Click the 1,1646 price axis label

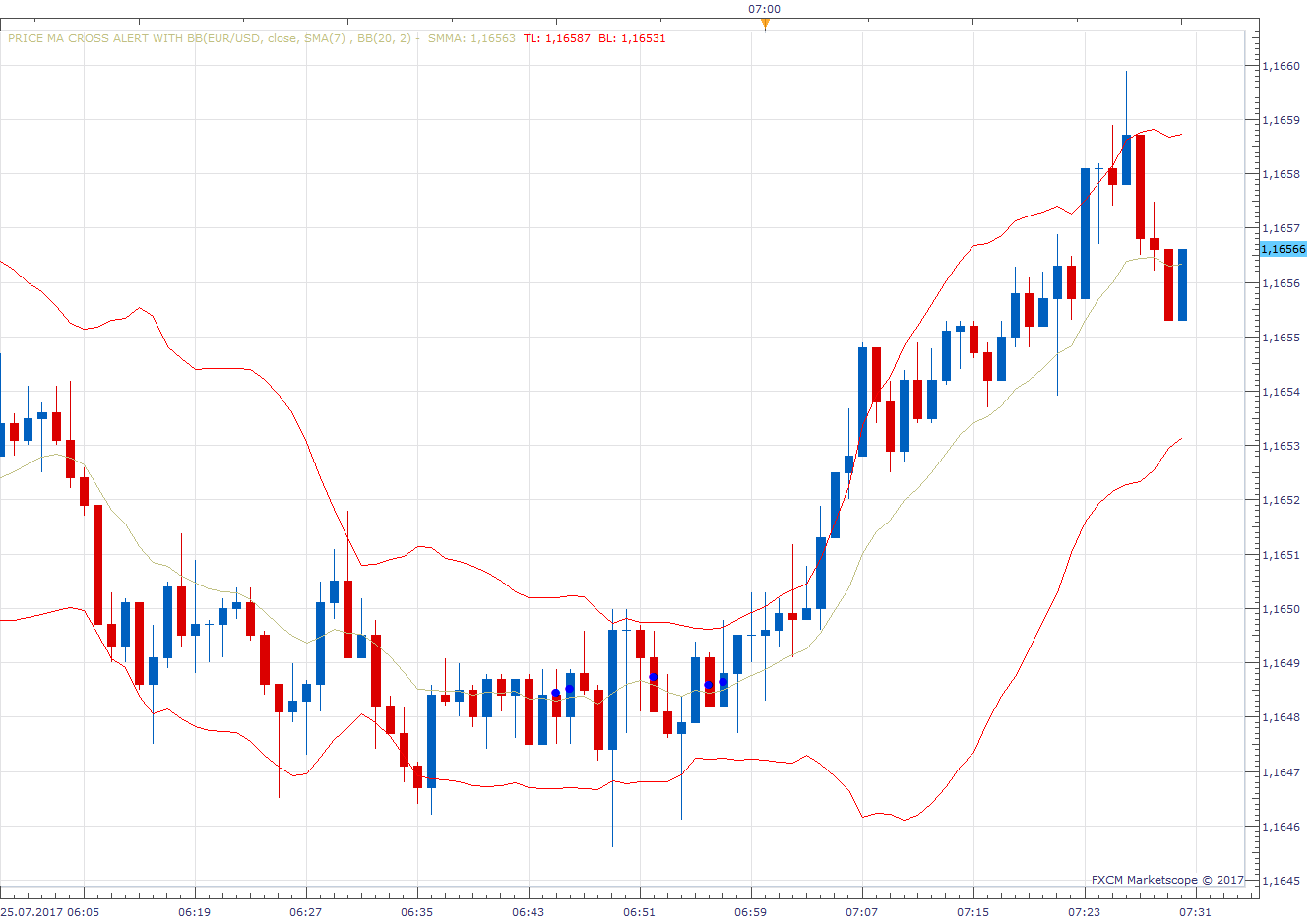point(1281,827)
